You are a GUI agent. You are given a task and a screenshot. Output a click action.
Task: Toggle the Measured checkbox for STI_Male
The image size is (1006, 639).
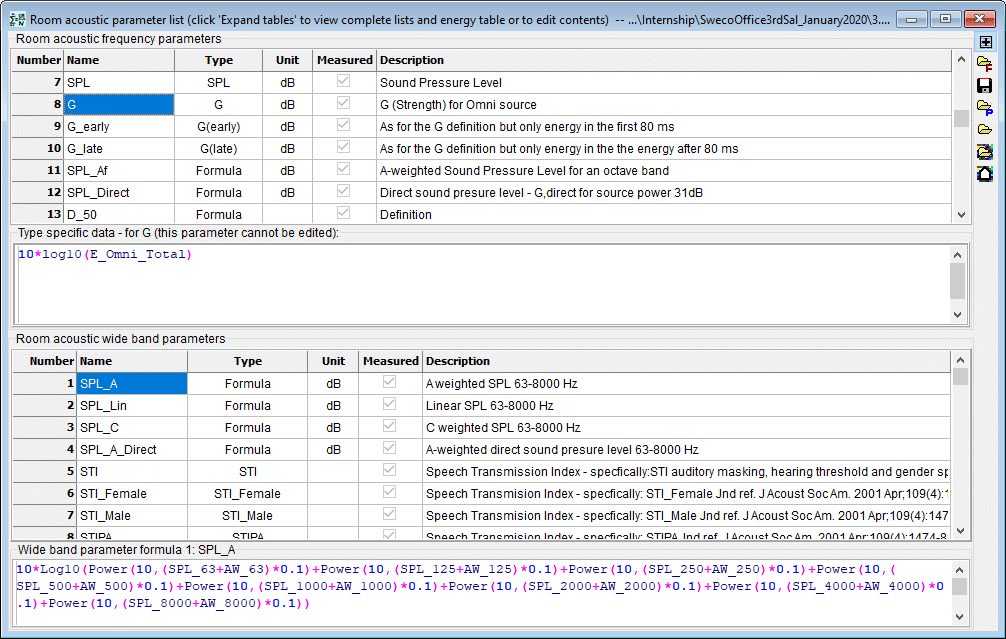point(389,514)
